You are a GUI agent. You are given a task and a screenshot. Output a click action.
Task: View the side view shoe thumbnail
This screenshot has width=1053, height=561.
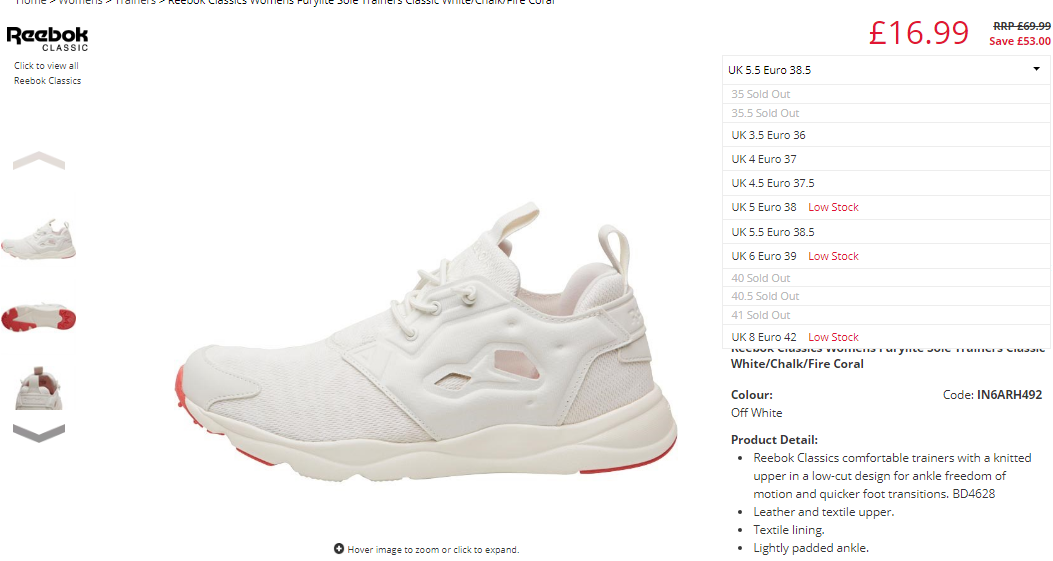coord(39,240)
